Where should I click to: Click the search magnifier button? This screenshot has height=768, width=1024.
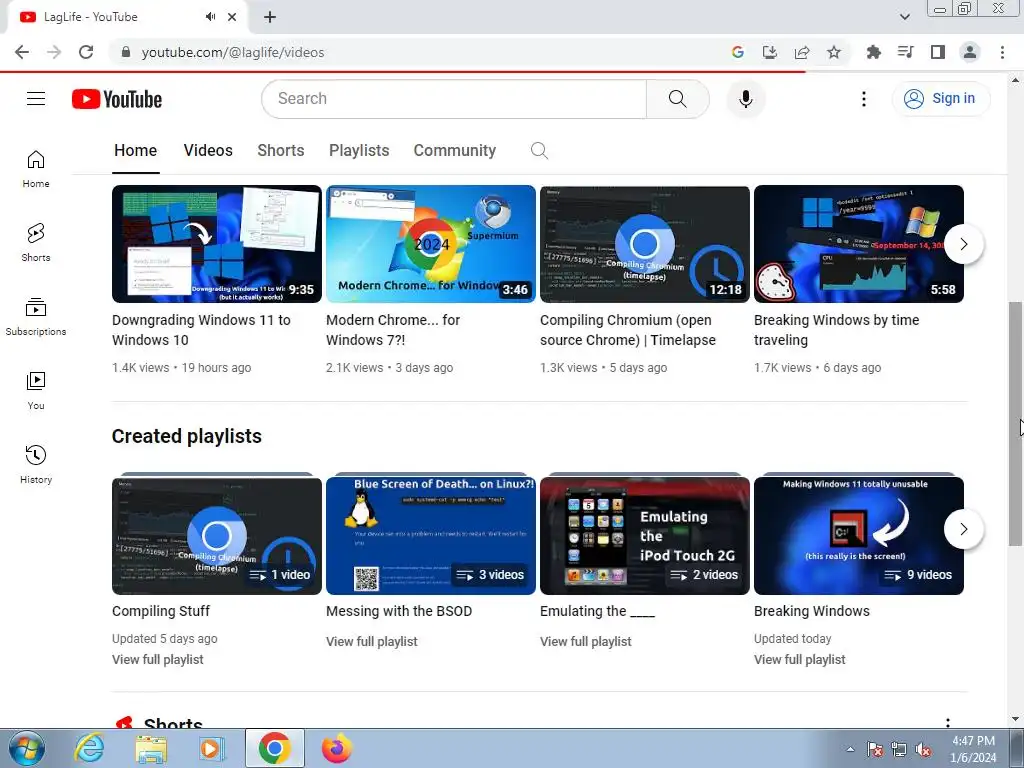coord(677,99)
